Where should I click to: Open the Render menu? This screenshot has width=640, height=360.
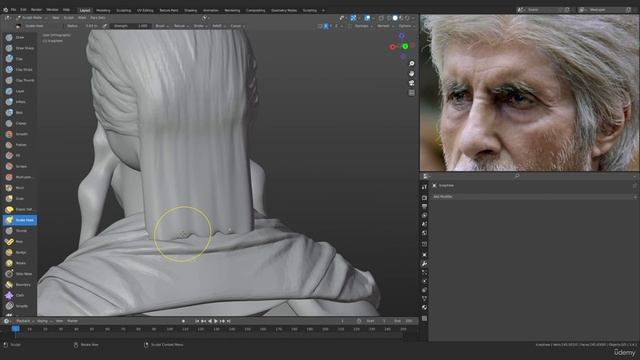tap(36, 10)
